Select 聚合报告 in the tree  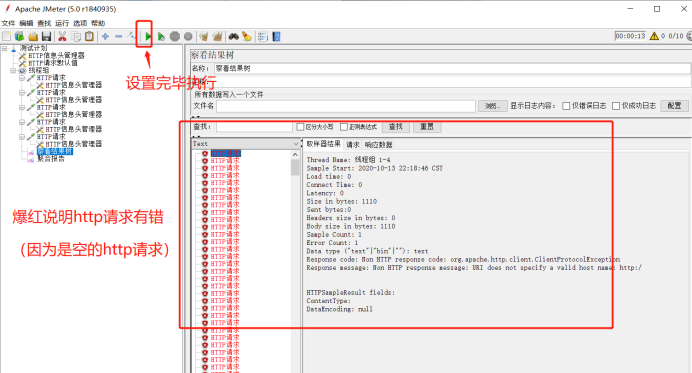(x=51, y=159)
